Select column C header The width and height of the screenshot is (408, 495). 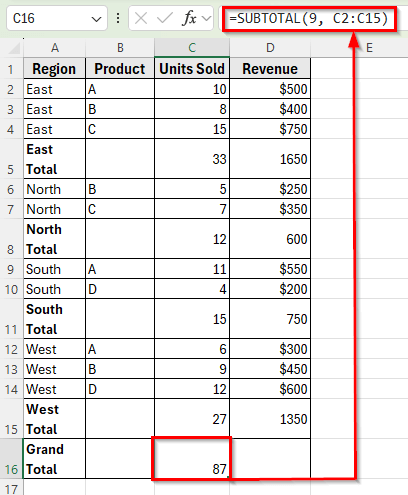tap(192, 48)
